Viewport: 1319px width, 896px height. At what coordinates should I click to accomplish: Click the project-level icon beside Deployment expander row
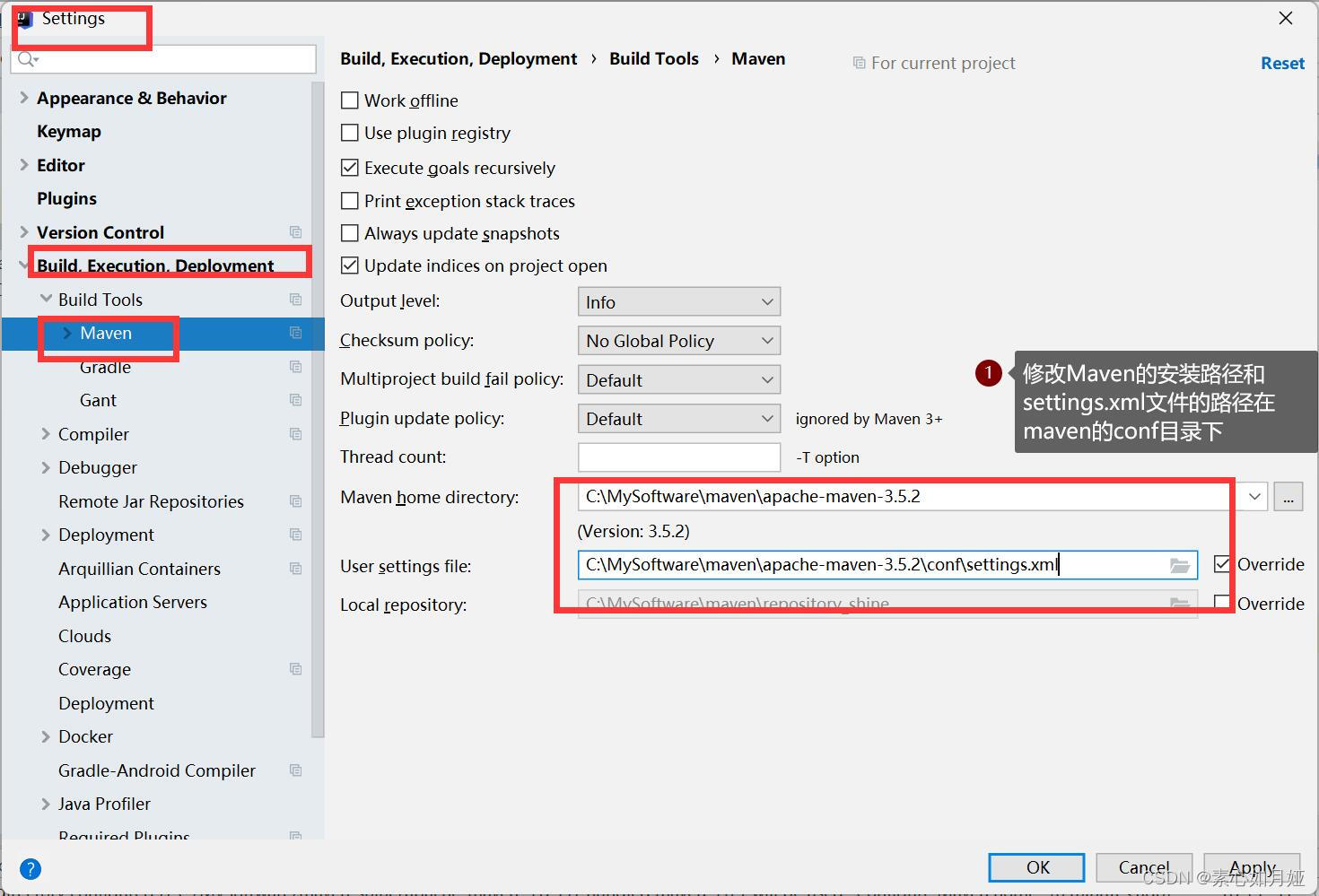tap(295, 535)
